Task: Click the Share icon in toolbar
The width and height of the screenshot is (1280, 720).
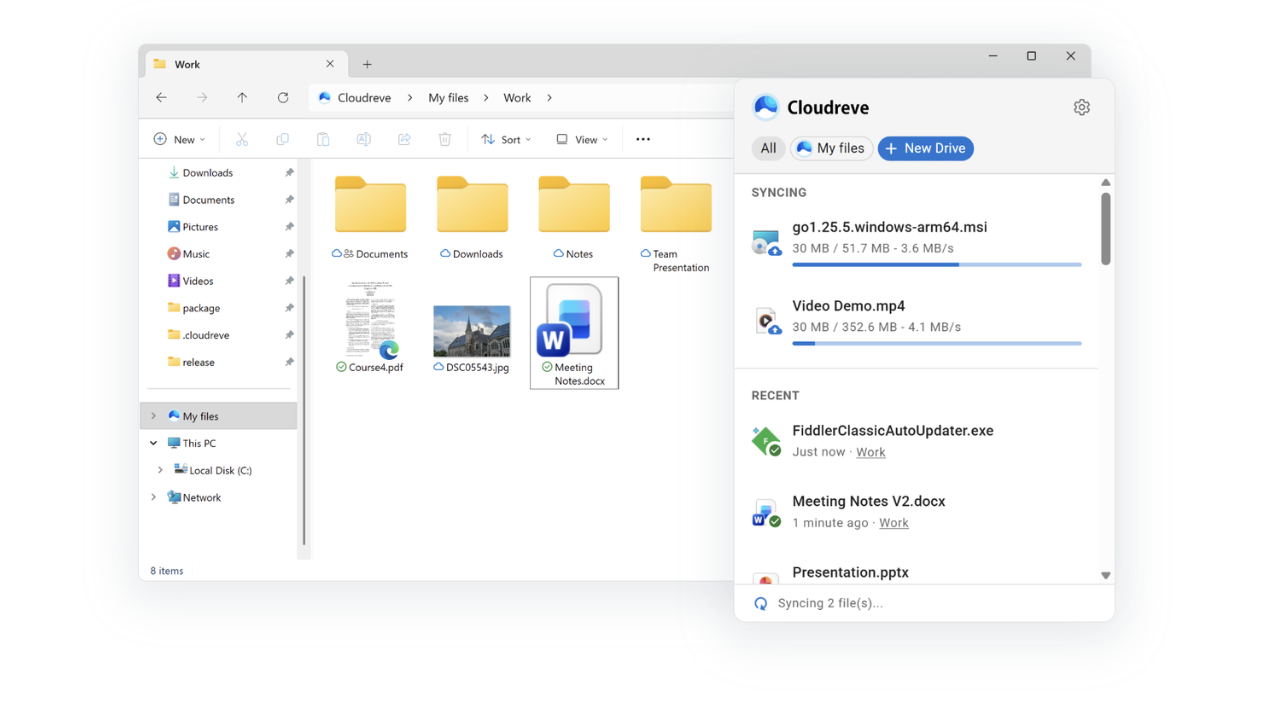Action: coord(404,139)
